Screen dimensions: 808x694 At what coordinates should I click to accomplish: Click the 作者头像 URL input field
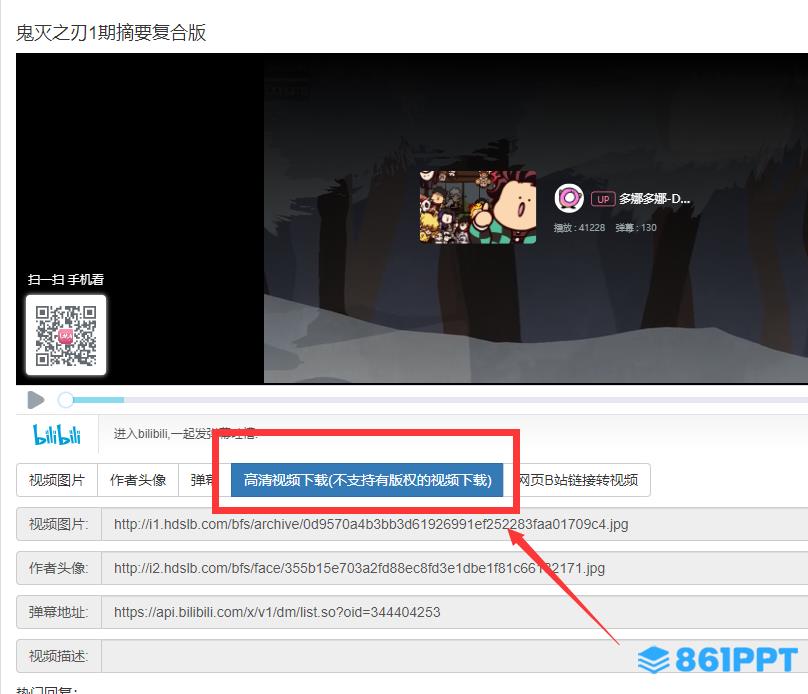point(454,568)
